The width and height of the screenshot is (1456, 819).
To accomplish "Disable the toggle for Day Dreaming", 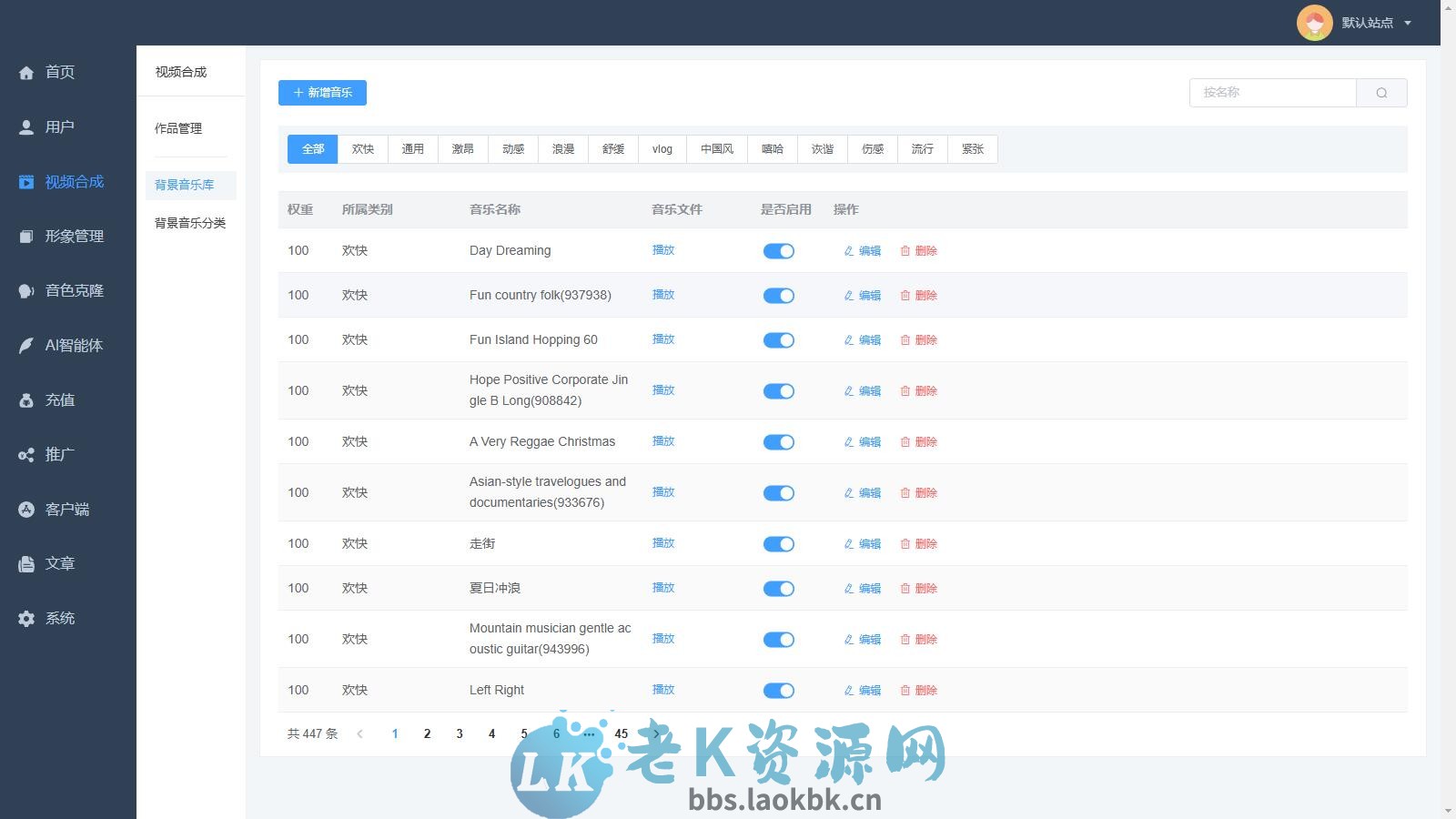I will pyautogui.click(x=779, y=250).
